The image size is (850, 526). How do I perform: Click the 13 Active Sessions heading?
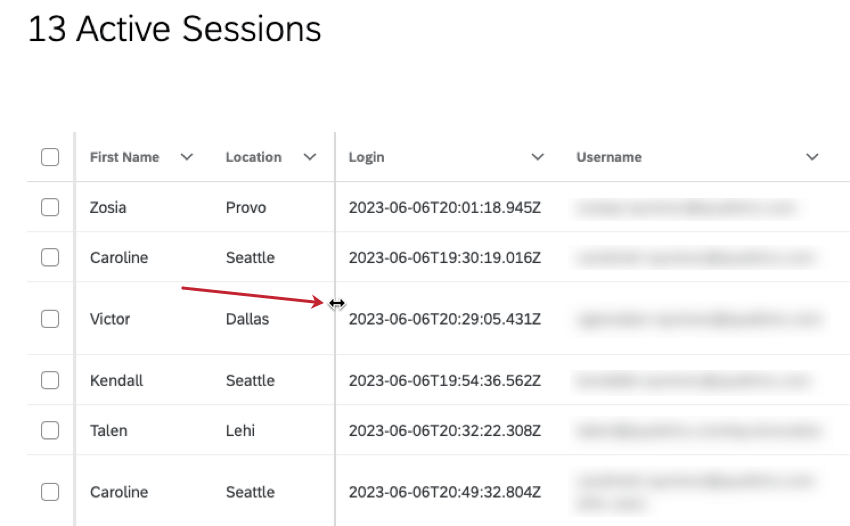click(x=175, y=30)
